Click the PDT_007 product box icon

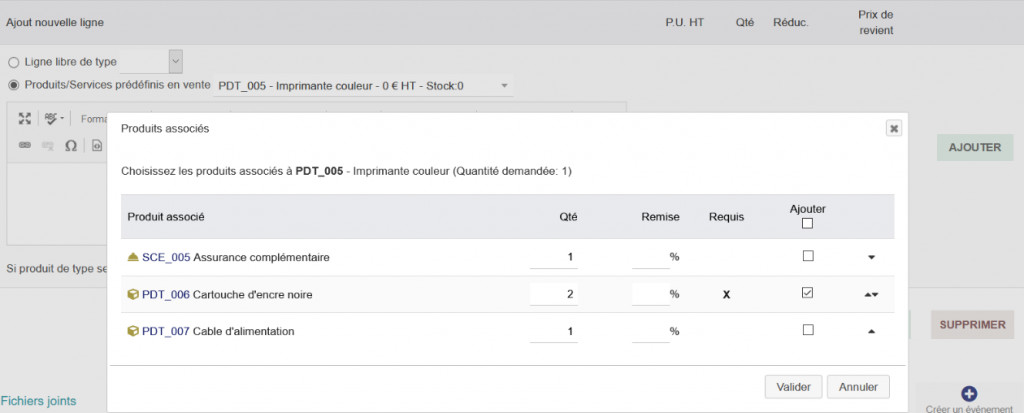click(134, 331)
